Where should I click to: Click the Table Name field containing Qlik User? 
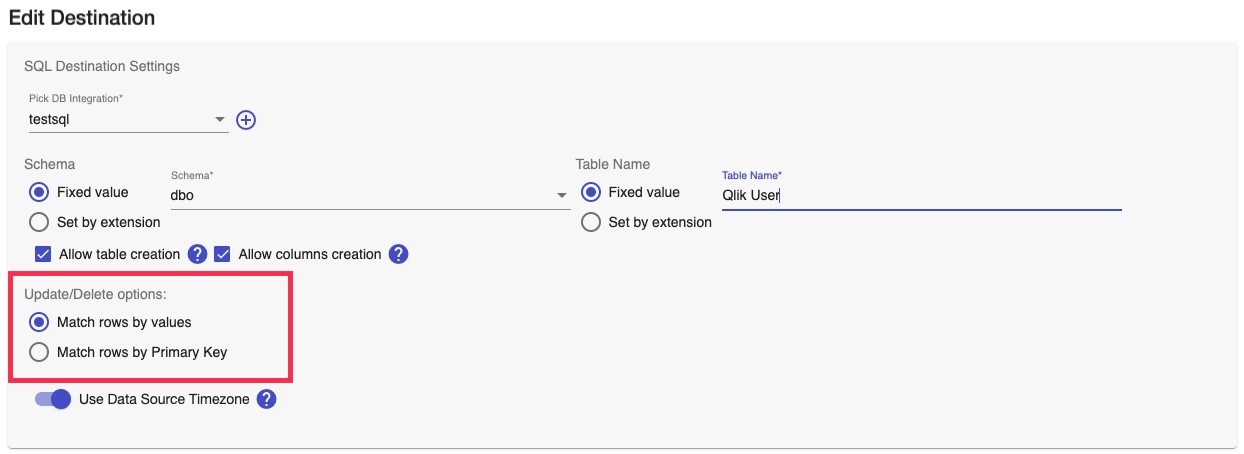pos(920,196)
